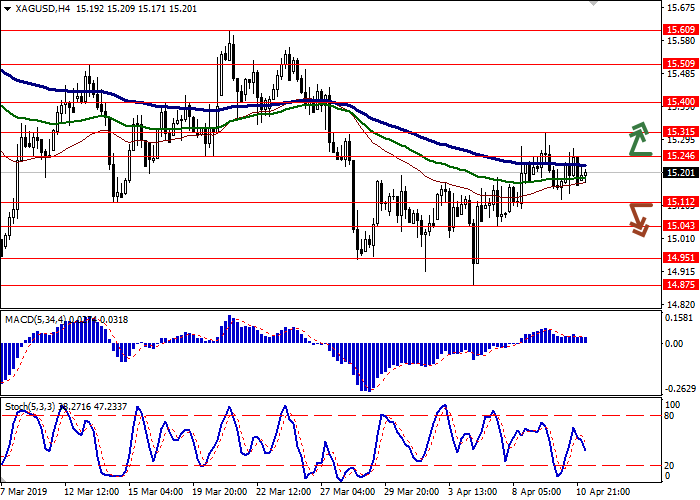Click the 15.400 level price tag
The height and width of the screenshot is (500, 700).
pyautogui.click(x=680, y=102)
